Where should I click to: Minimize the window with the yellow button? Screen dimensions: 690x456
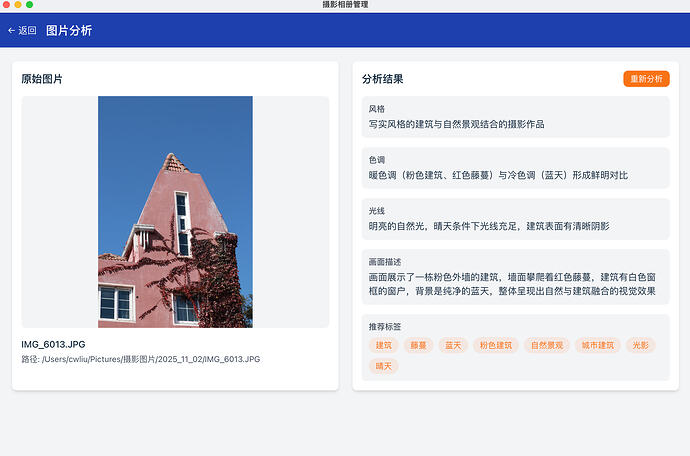(18, 4)
